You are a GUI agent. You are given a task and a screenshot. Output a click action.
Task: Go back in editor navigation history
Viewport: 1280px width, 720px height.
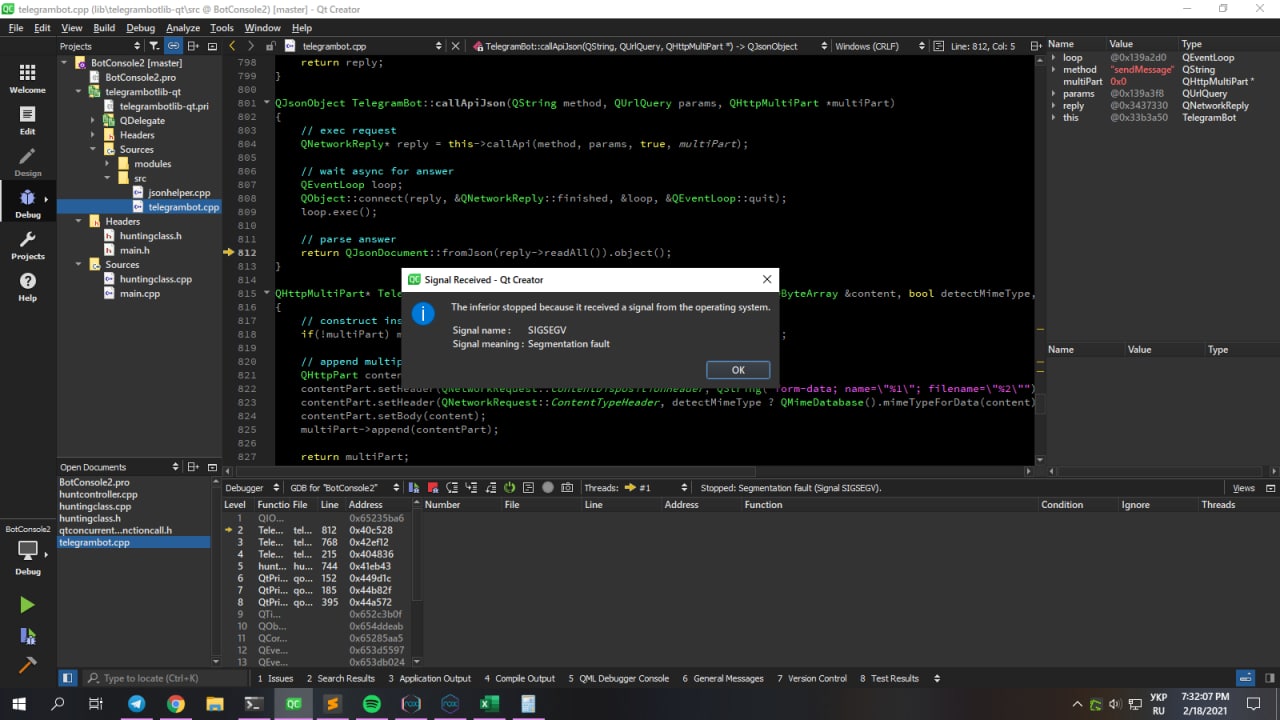pos(233,46)
